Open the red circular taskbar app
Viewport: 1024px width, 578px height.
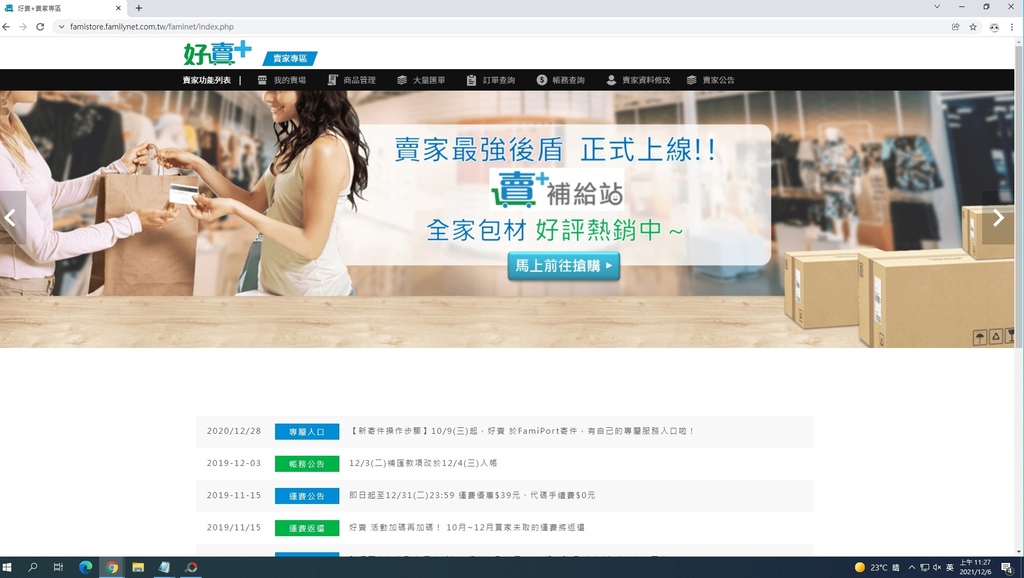coord(191,568)
